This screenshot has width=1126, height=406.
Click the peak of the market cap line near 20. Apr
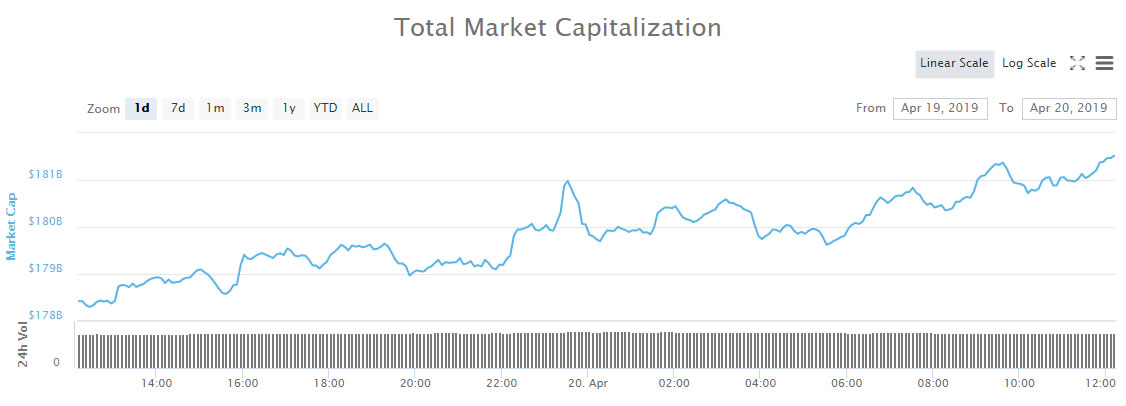pyautogui.click(x=567, y=181)
